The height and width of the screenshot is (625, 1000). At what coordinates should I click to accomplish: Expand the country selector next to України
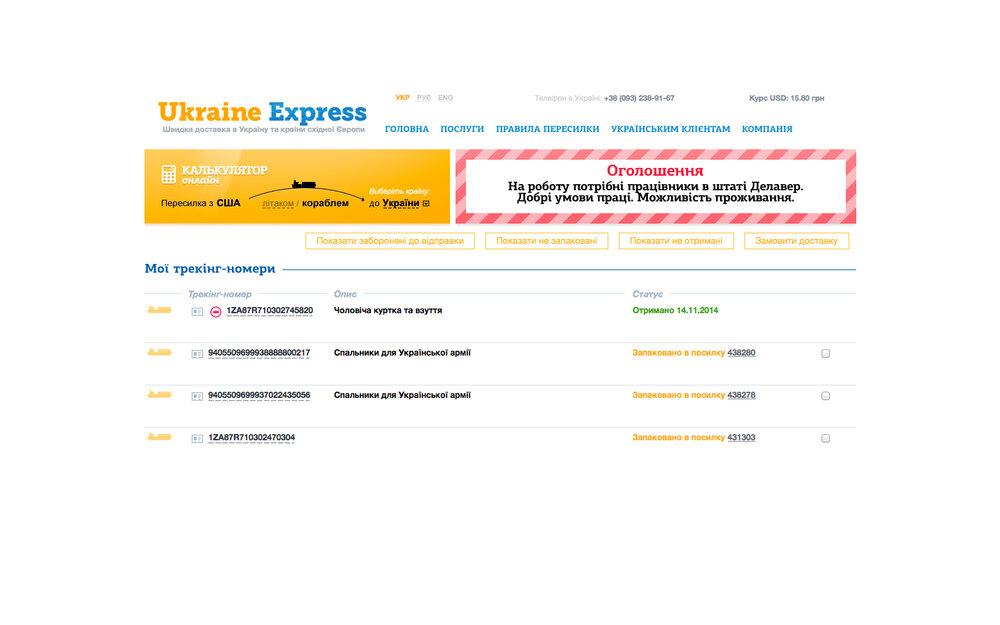coord(426,203)
